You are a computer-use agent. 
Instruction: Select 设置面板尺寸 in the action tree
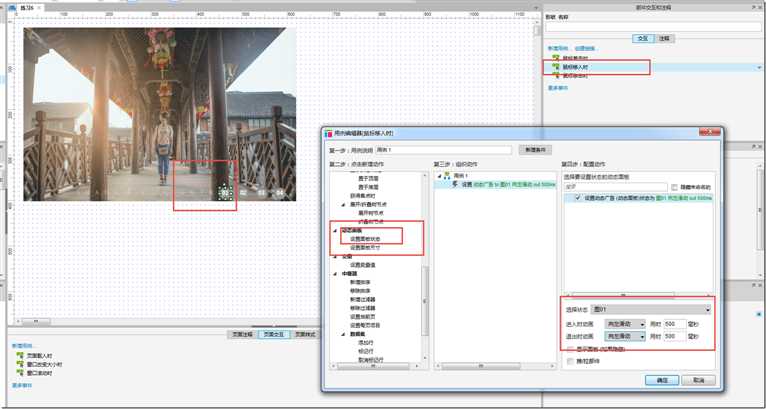pyautogui.click(x=365, y=248)
